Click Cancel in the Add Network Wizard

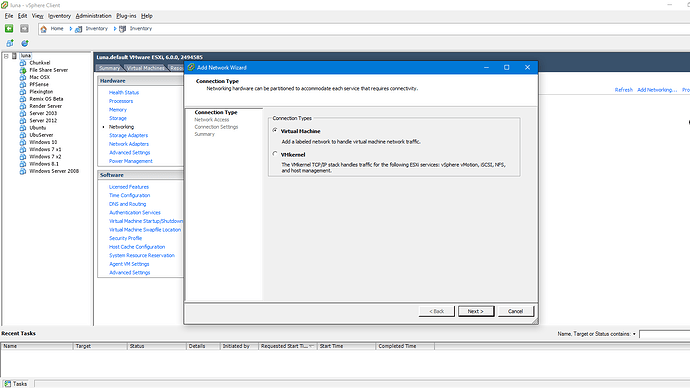click(516, 311)
